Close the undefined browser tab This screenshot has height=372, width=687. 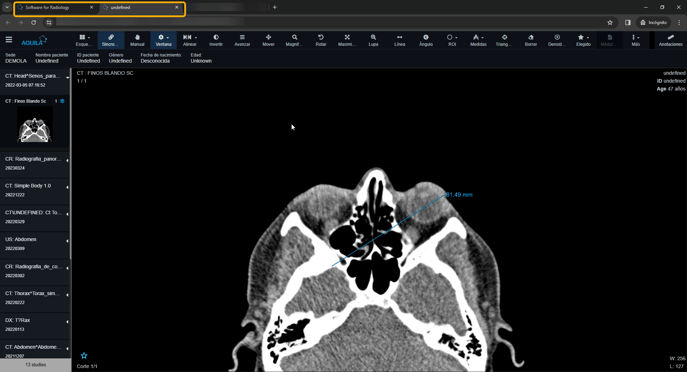[x=177, y=7]
